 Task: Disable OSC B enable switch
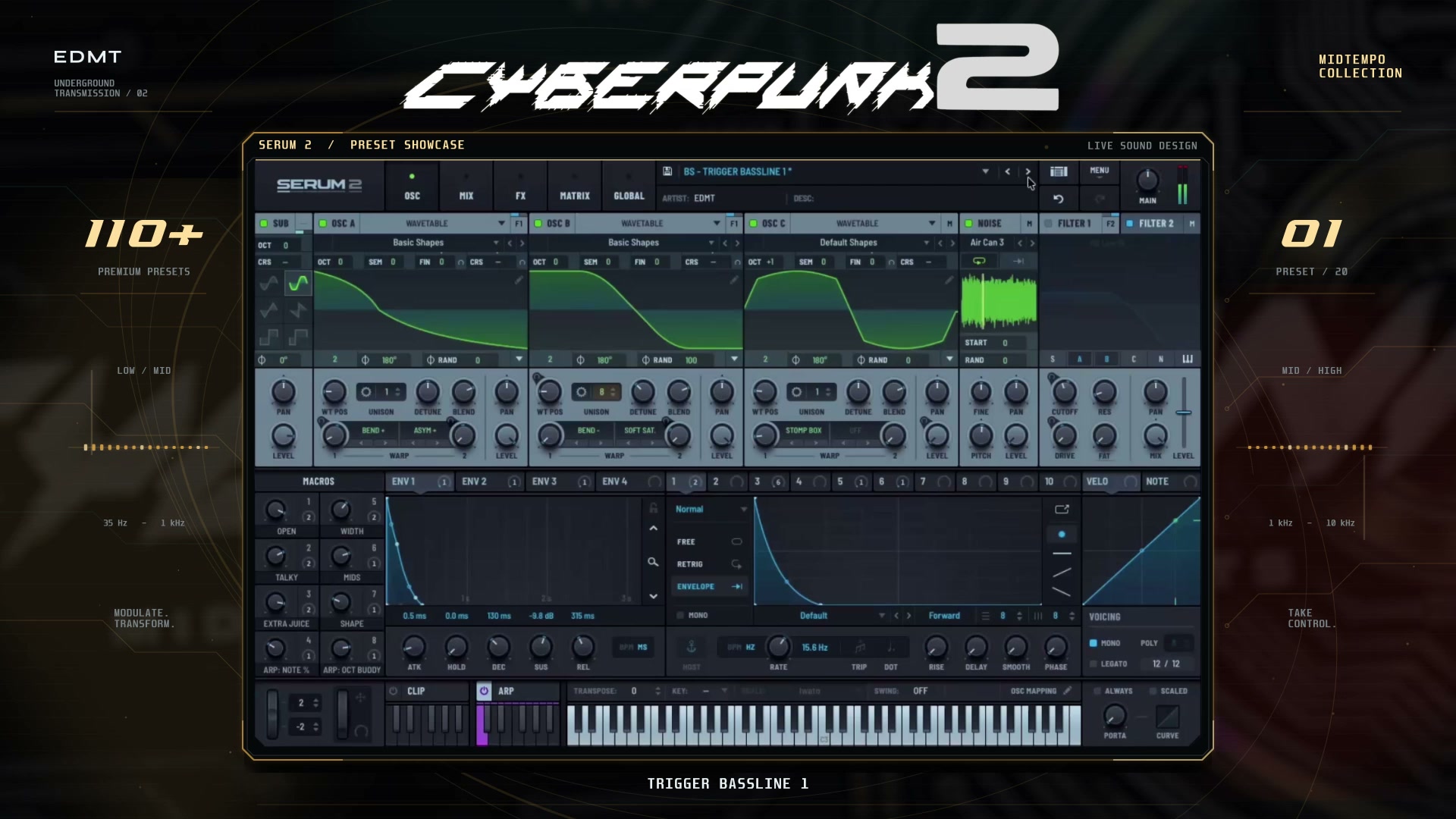click(x=538, y=224)
